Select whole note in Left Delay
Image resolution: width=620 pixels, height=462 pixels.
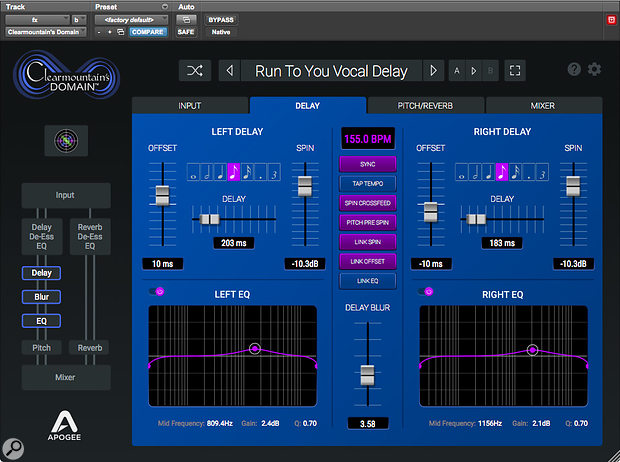[x=193, y=172]
